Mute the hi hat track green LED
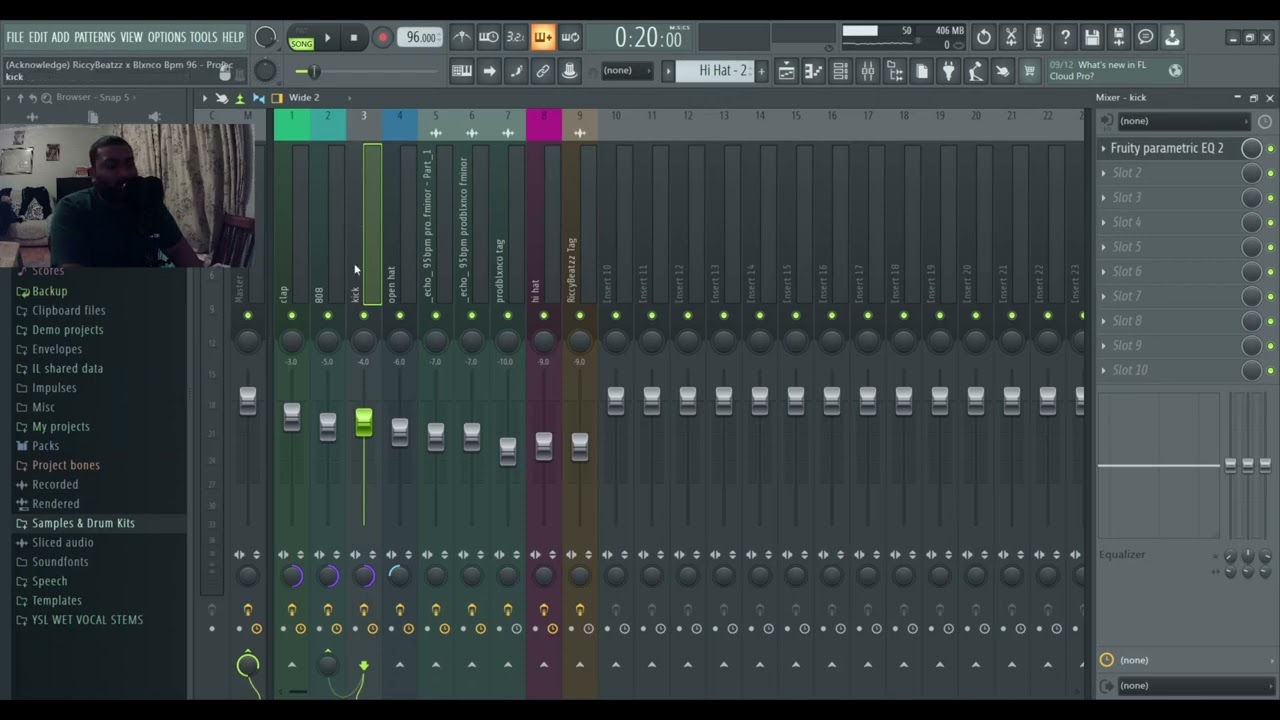The width and height of the screenshot is (1280, 720). pyautogui.click(x=544, y=316)
